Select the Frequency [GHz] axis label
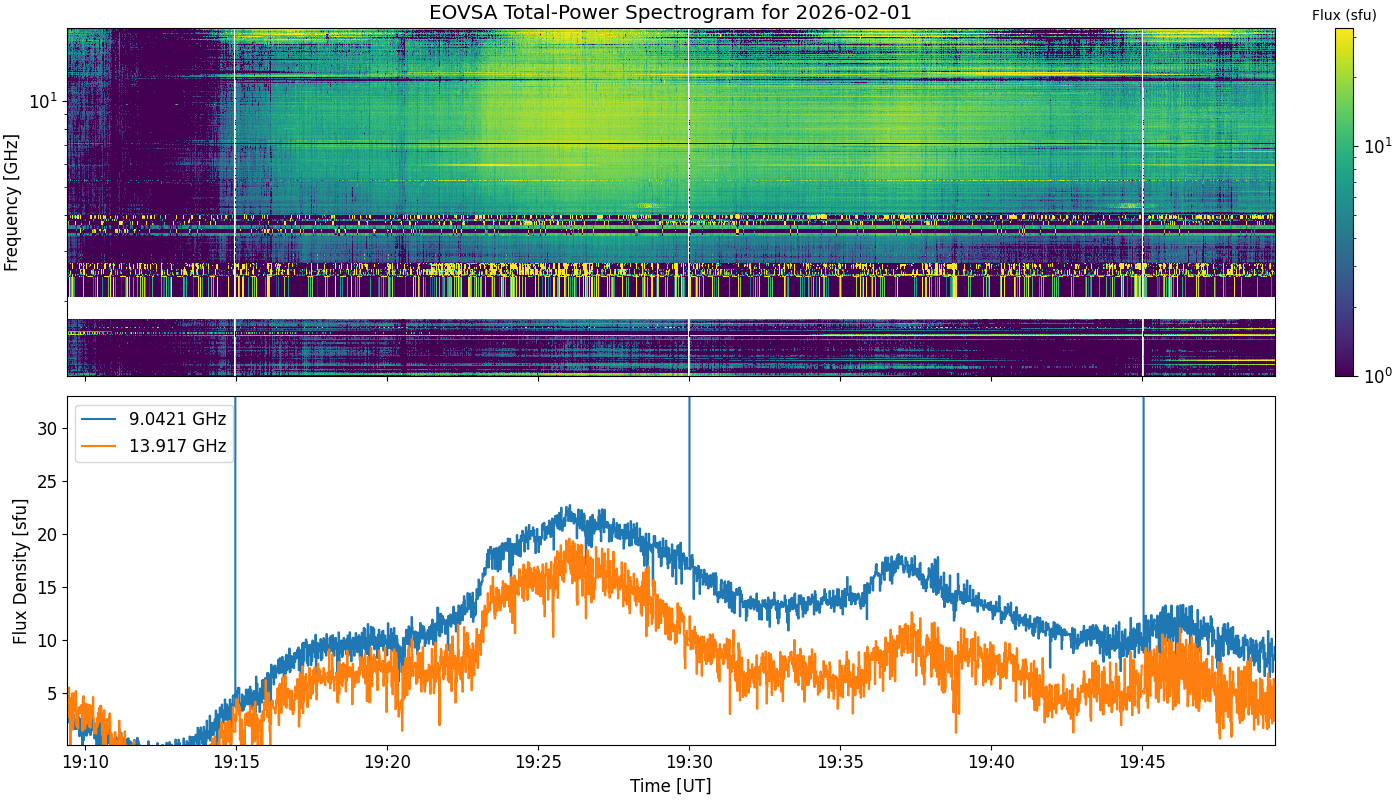This screenshot has height=800, width=1400. (12, 203)
